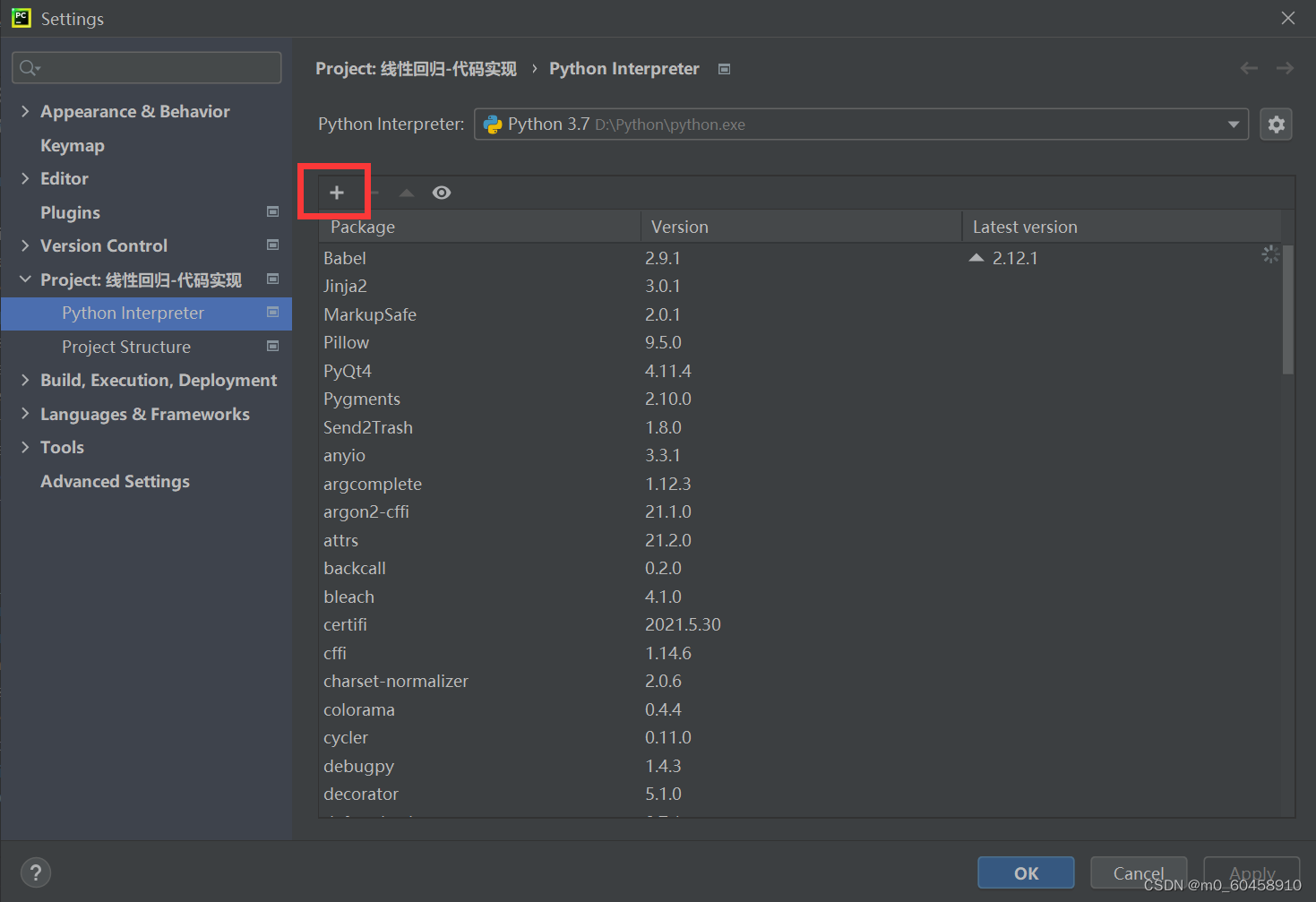Click the Apply button
Viewport: 1316px width, 902px height.
click(x=1251, y=873)
